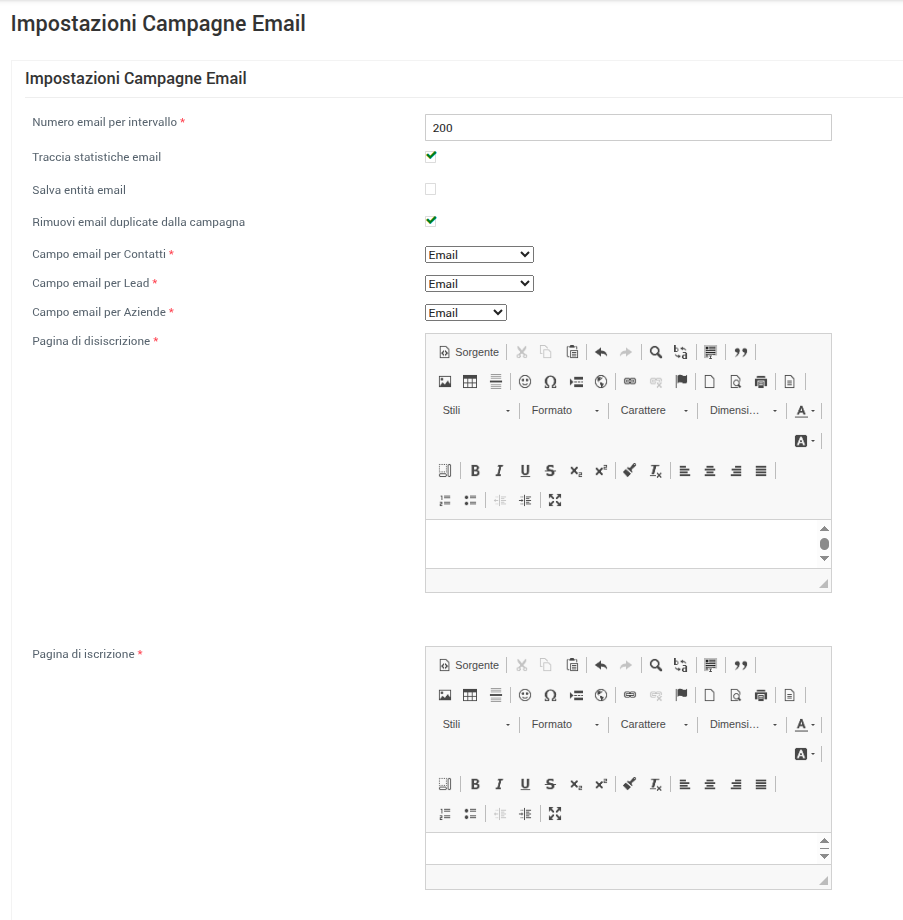Click the Numero email per intervallo field

coord(628,128)
